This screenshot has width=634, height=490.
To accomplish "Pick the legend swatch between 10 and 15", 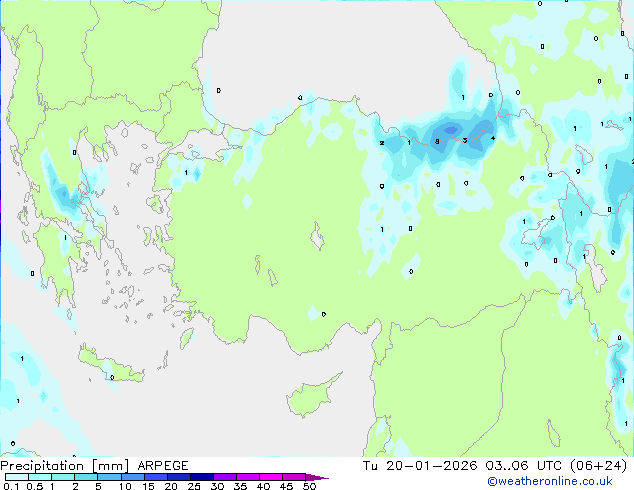I will click(x=133, y=477).
